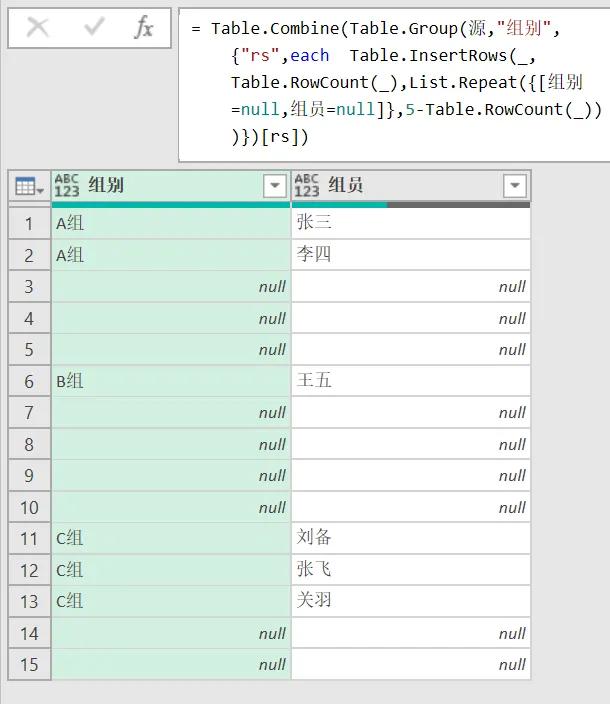The image size is (610, 704).
Task: Select row number 2
Action: (29, 255)
